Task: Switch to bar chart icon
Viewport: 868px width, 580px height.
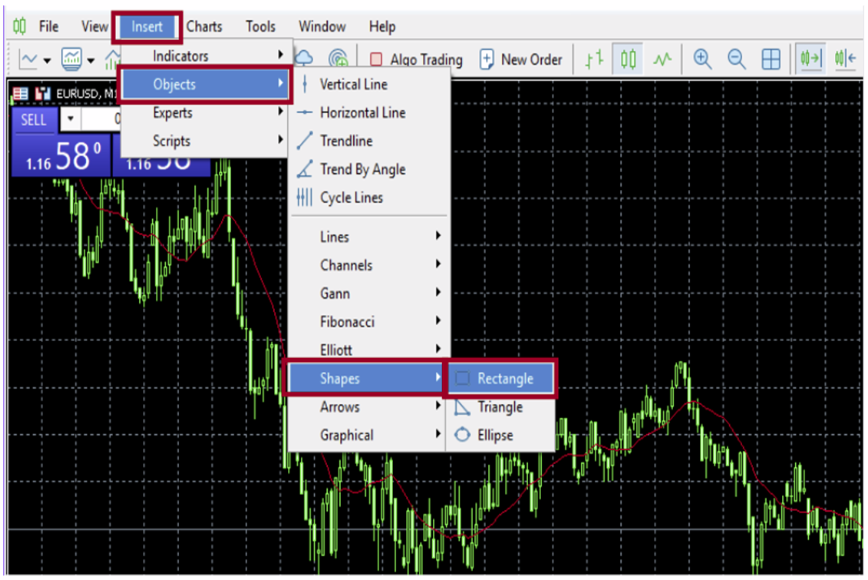Action: click(594, 59)
